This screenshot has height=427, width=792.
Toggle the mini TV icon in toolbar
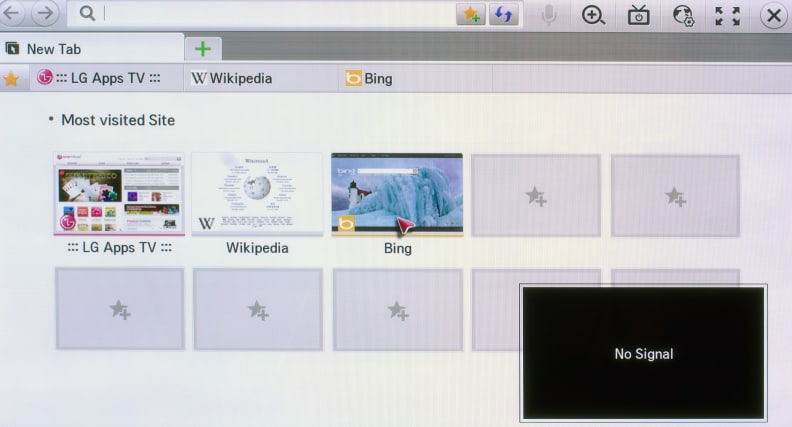pyautogui.click(x=638, y=15)
